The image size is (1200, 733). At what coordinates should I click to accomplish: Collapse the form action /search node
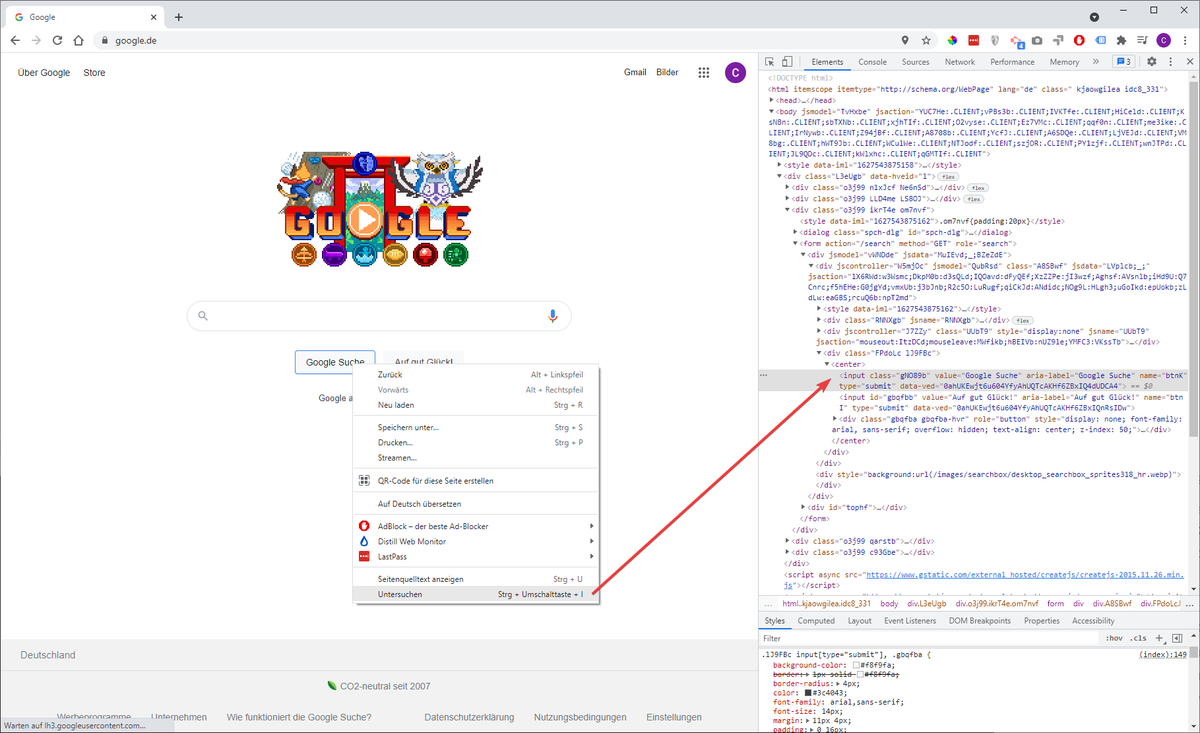796,242
